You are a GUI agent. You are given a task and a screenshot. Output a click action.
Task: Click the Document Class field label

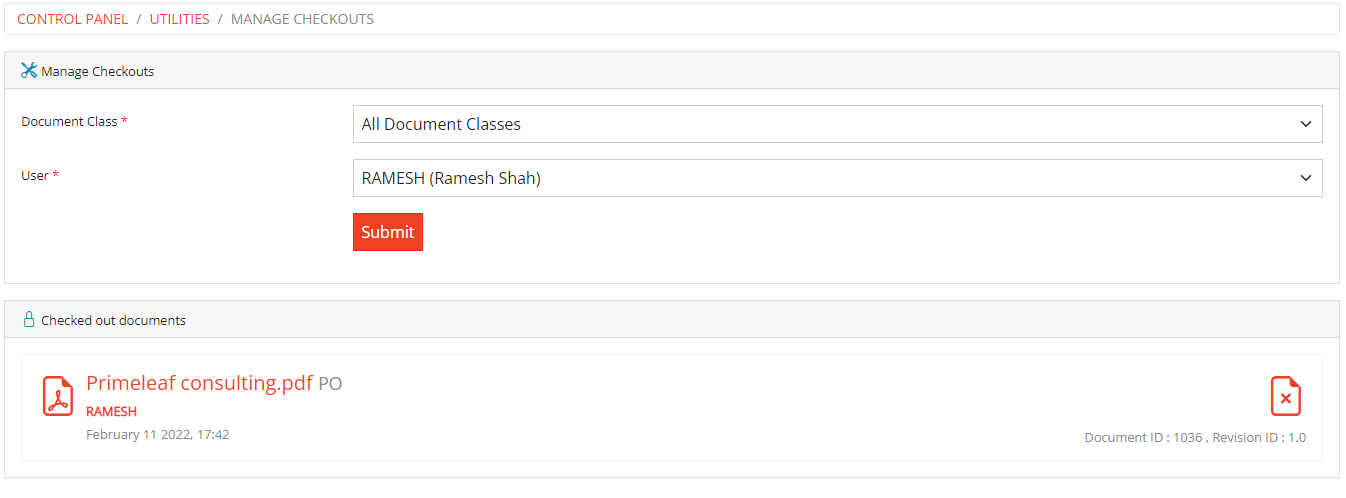pyautogui.click(x=69, y=121)
